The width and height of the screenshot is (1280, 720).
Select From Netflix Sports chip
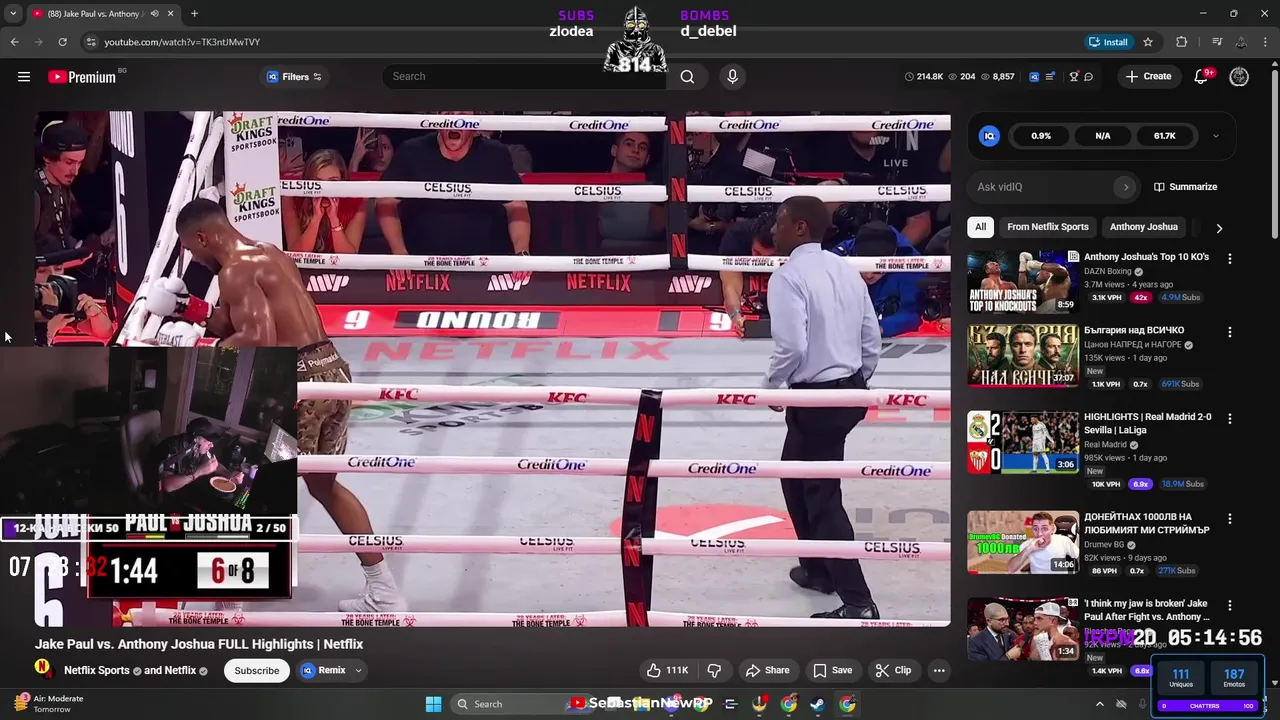coord(1047,227)
